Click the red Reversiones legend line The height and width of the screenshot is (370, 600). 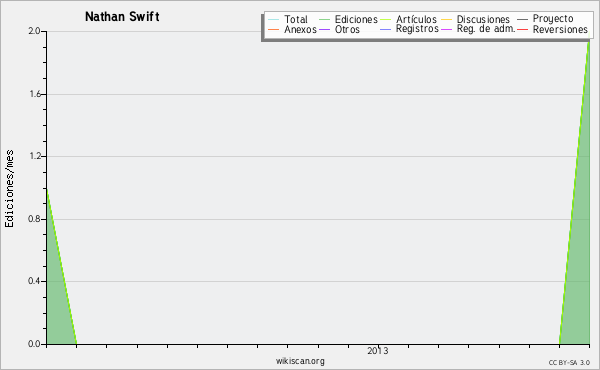(522, 30)
